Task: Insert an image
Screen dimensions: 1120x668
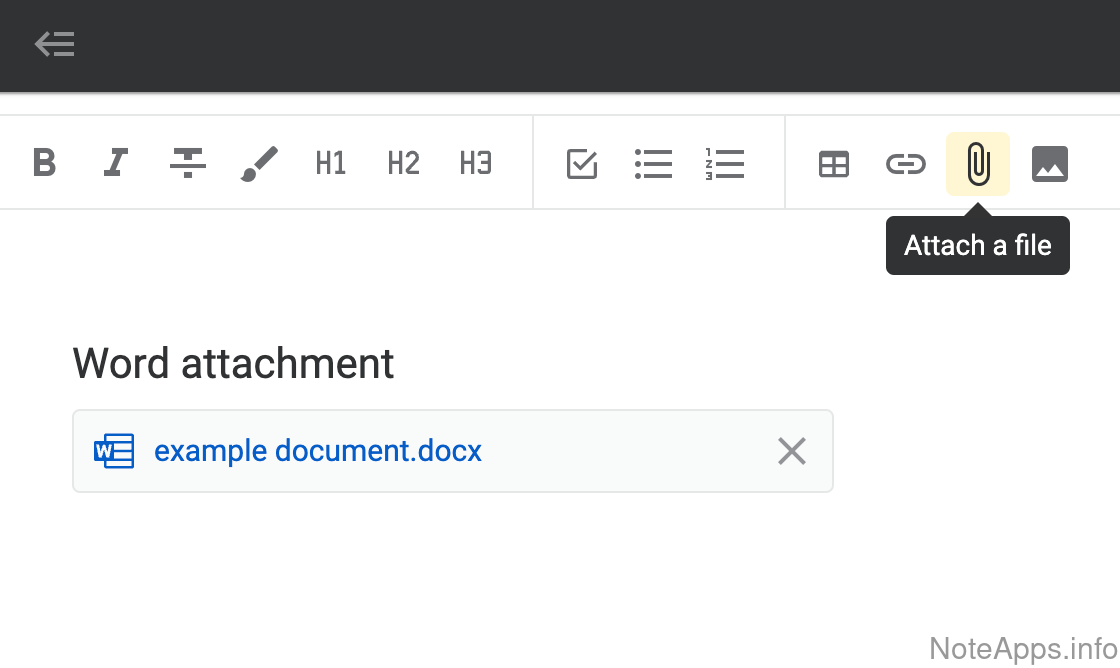Action: 1050,163
